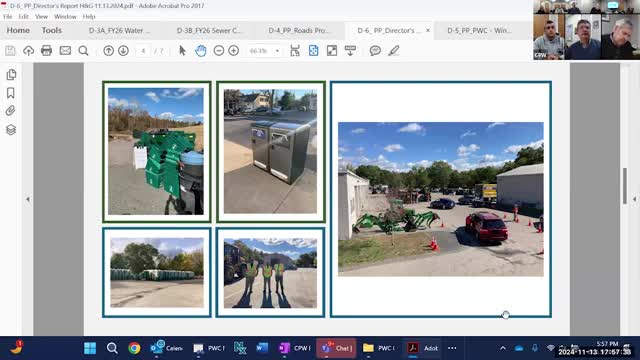The image size is (640, 360).
Task: Open the Word taskbar icon
Action: point(262,348)
